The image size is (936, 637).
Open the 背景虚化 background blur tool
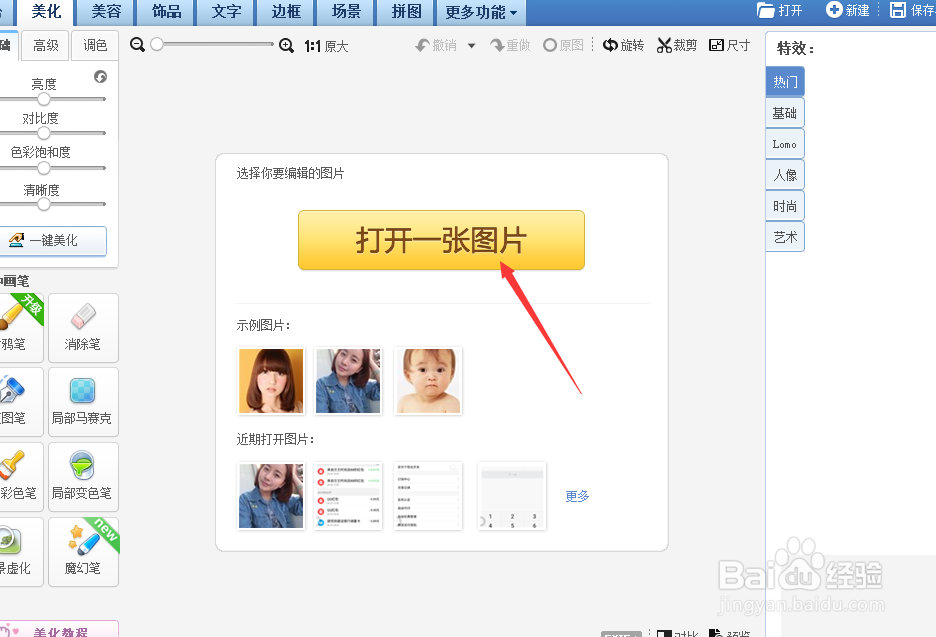tap(13, 551)
